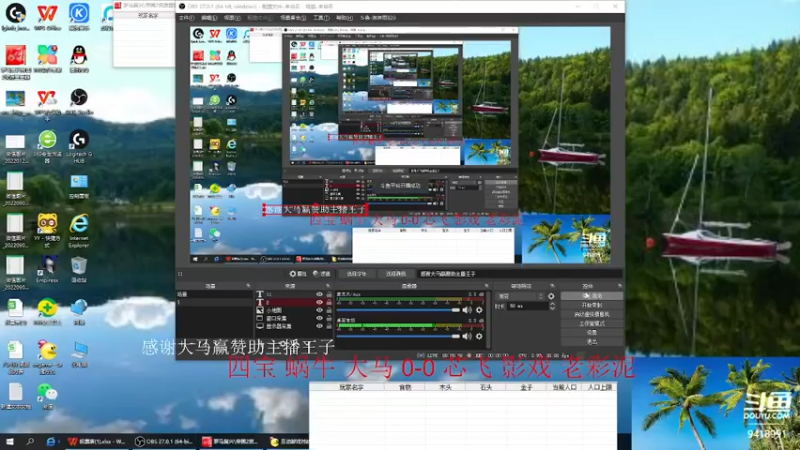Toggle visibility of the 小地图 source
Viewport: 800px width, 450px height.
319,310
